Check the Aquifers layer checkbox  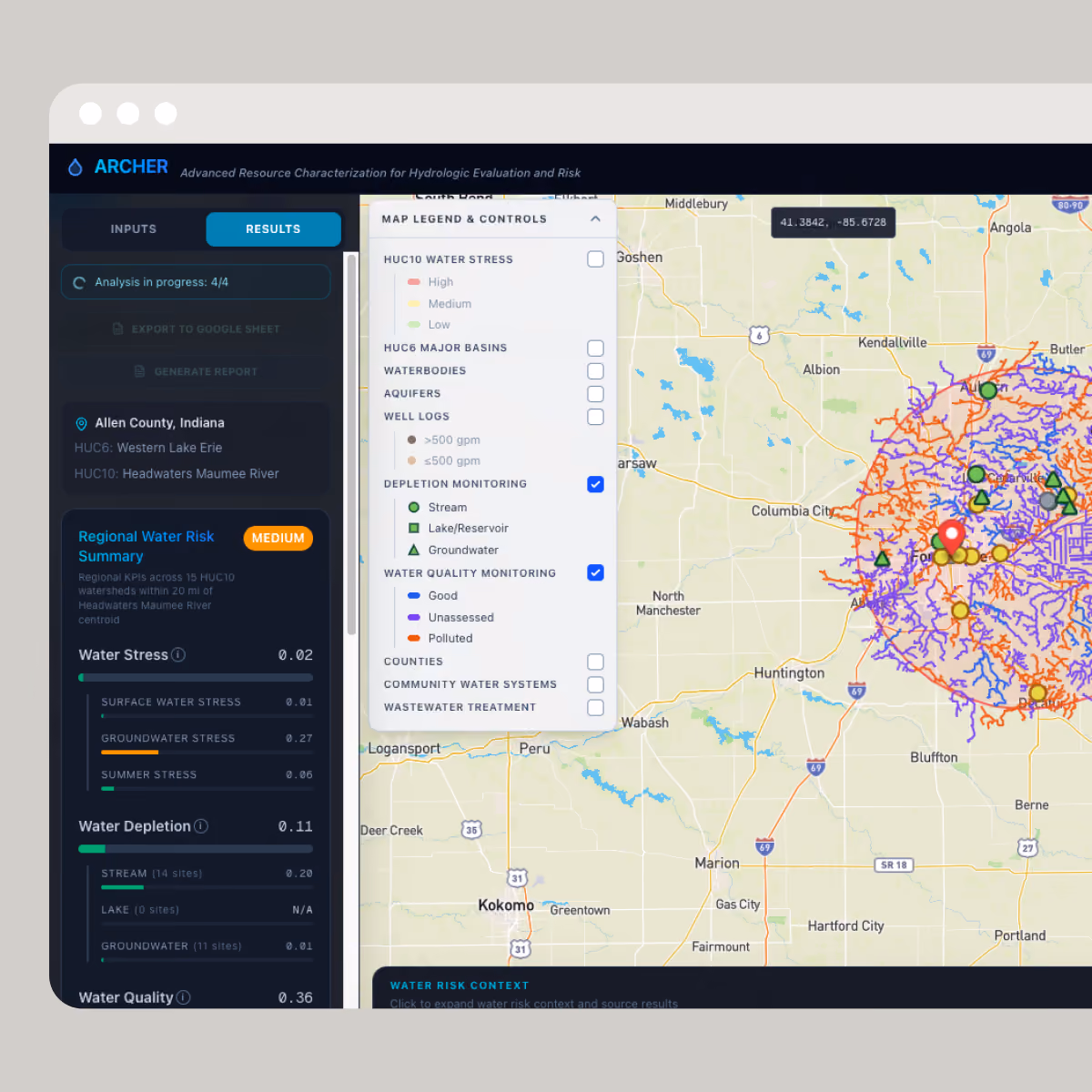tap(595, 394)
